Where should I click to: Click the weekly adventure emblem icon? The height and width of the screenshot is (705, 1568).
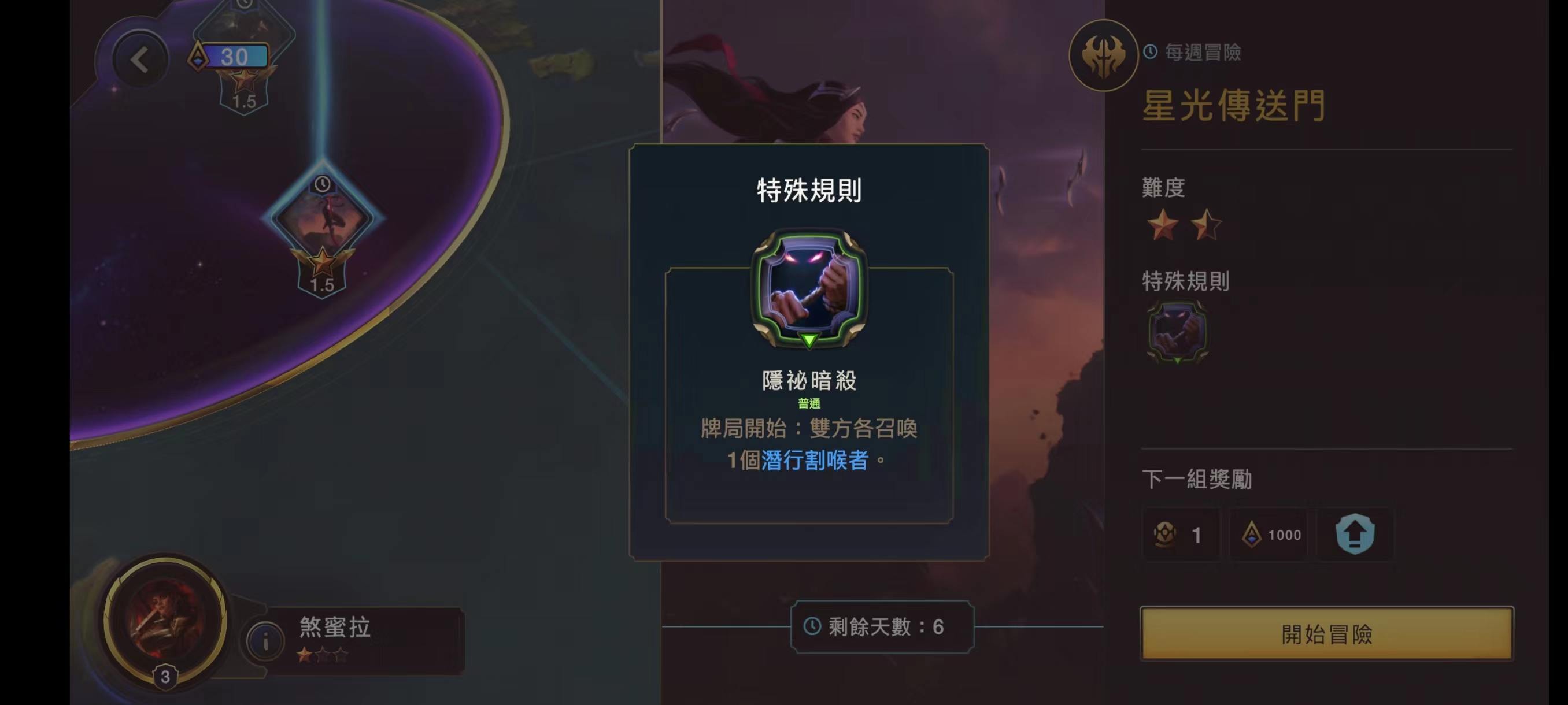pyautogui.click(x=1103, y=55)
